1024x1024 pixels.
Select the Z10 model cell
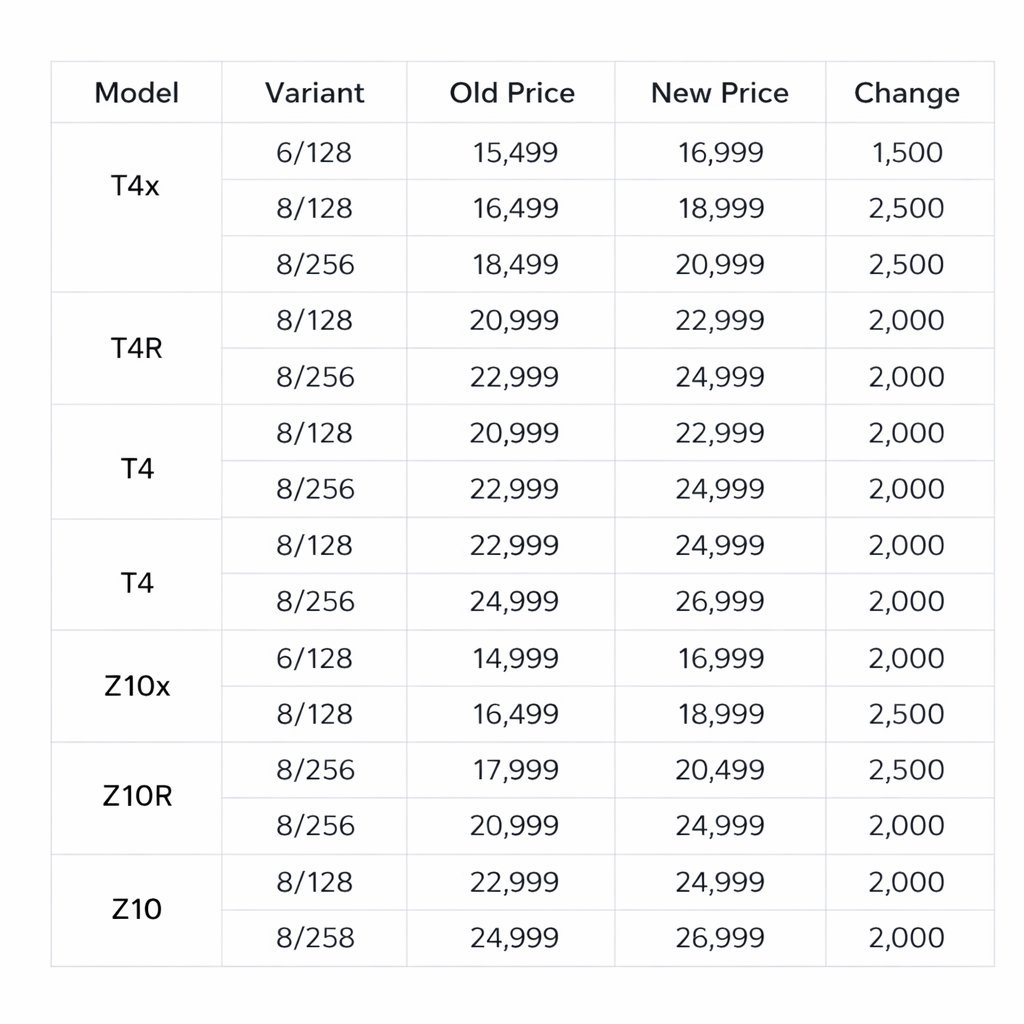(x=137, y=910)
